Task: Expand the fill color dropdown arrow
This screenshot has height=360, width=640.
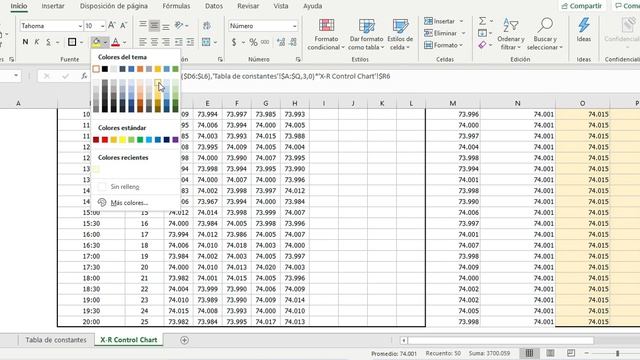Action: (x=105, y=42)
